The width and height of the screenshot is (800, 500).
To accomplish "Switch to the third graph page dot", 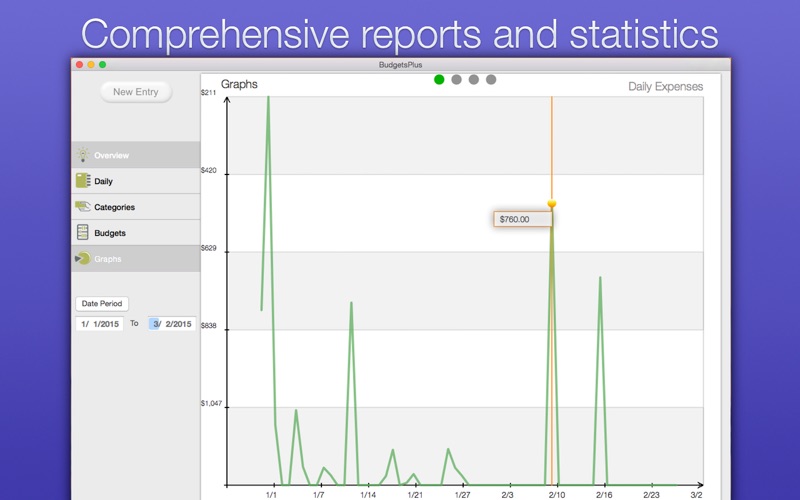I will (x=473, y=80).
